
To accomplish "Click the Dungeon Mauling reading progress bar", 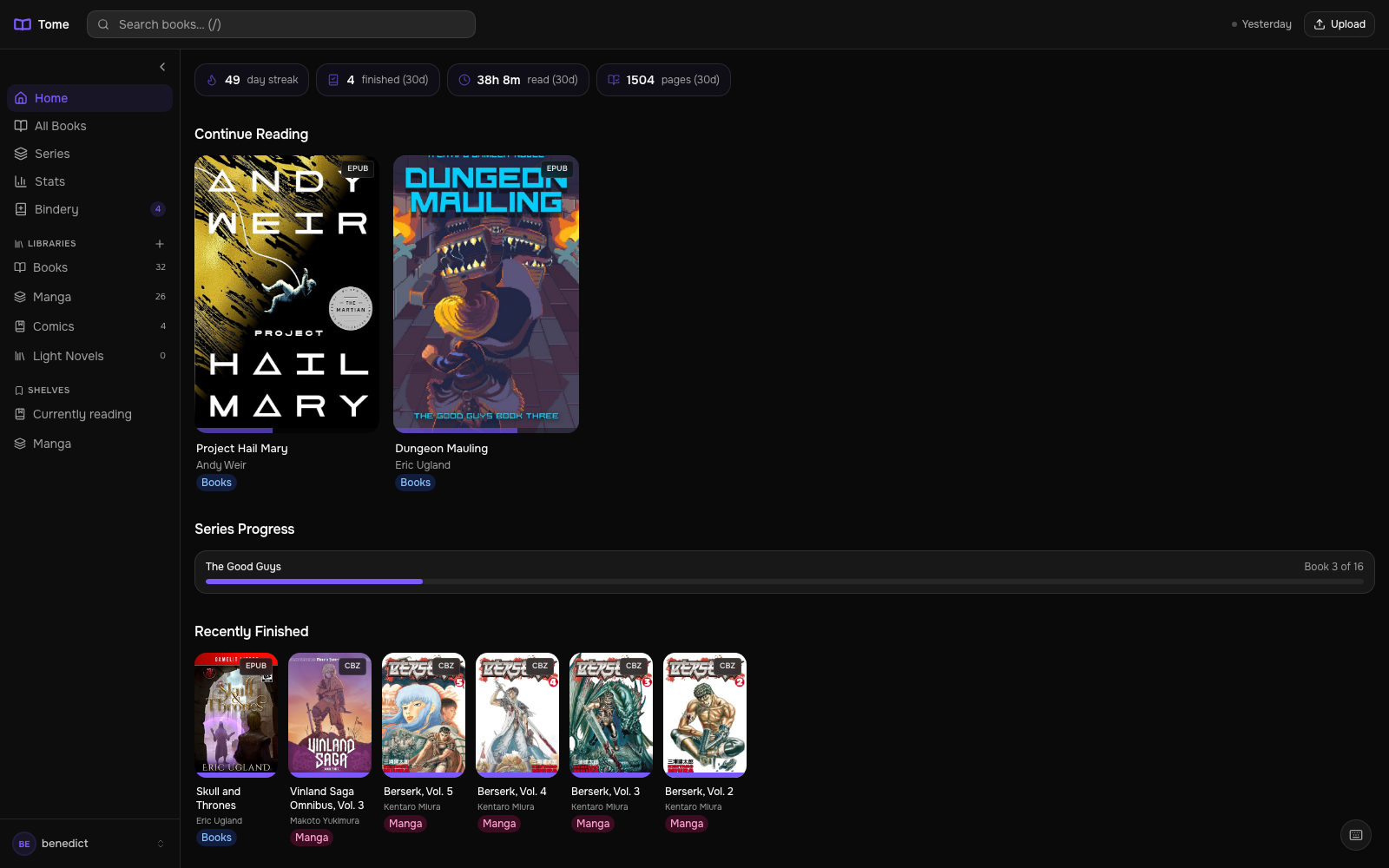I will (x=486, y=431).
